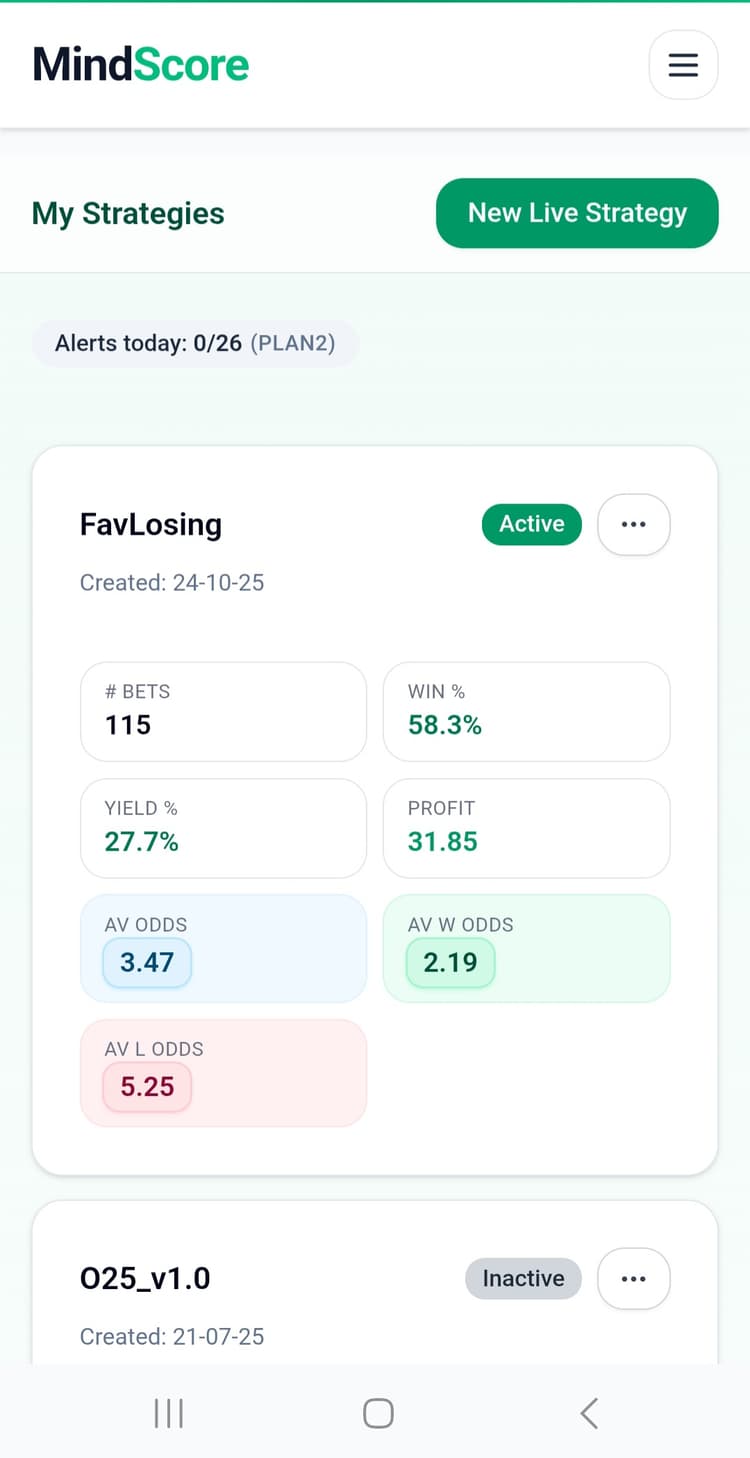Select the AV ODDS 3.47 value chip

(x=147, y=963)
